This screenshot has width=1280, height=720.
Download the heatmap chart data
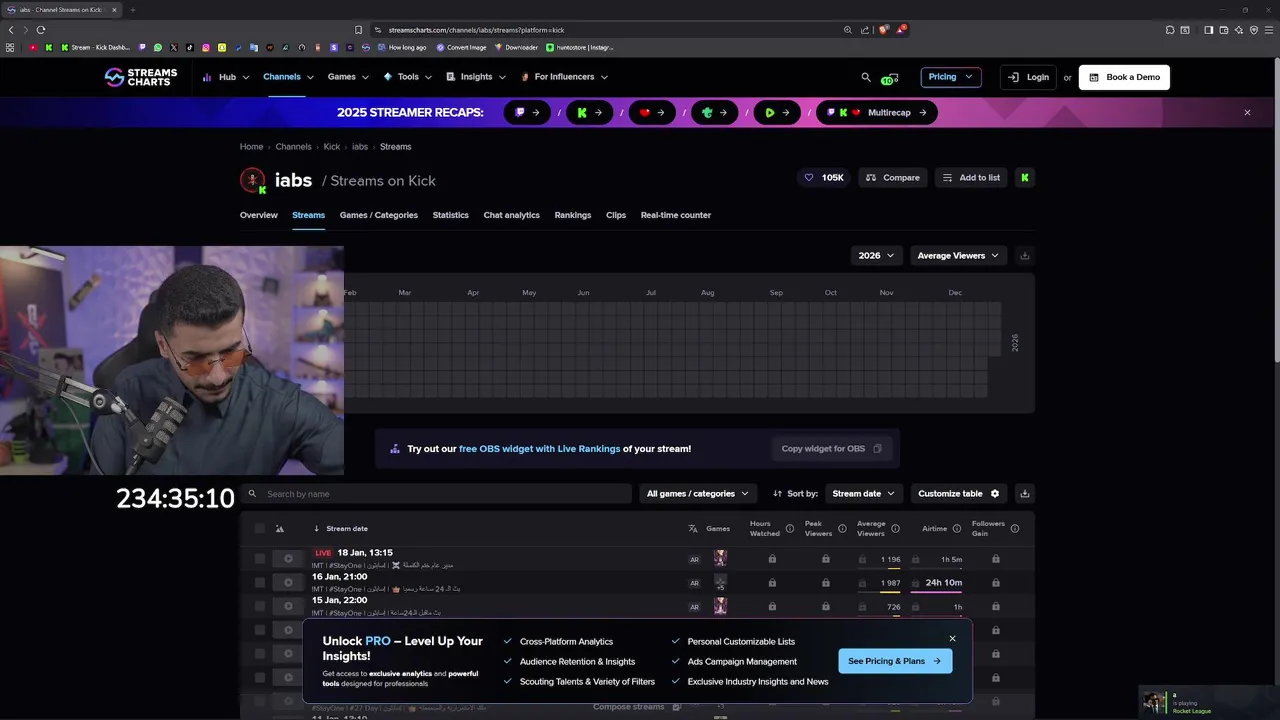pyautogui.click(x=1024, y=256)
